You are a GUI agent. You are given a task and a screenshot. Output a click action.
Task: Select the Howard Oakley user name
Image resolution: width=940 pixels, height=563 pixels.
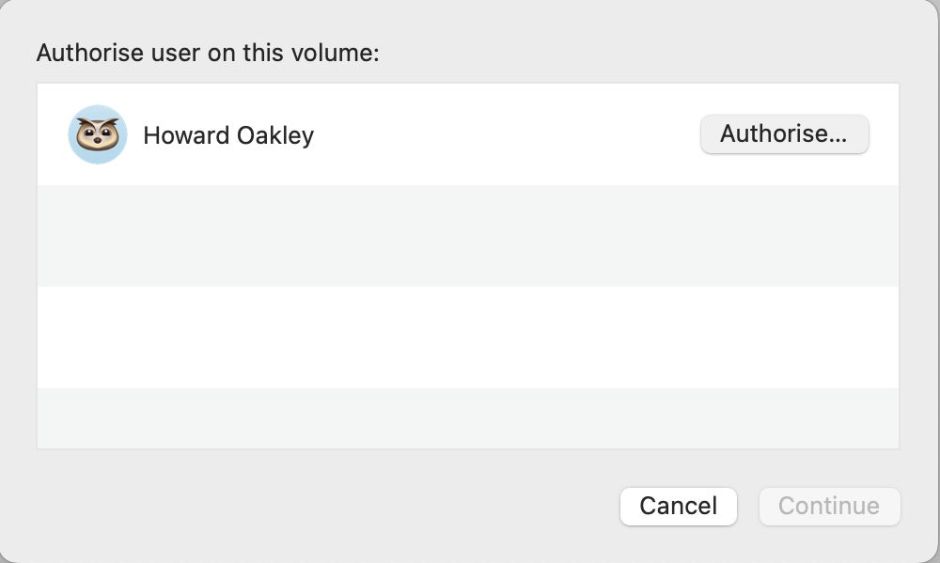coord(228,135)
